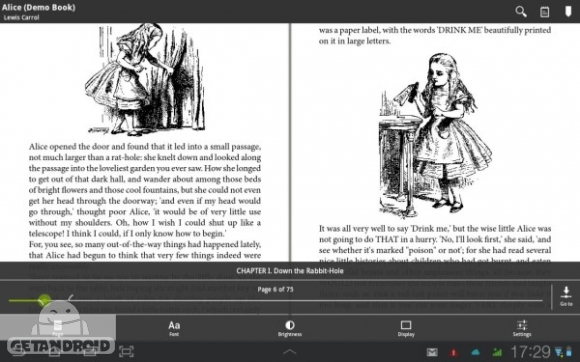
Task: Tap the paragraph starting 'Alice opened the door'
Action: [145, 190]
